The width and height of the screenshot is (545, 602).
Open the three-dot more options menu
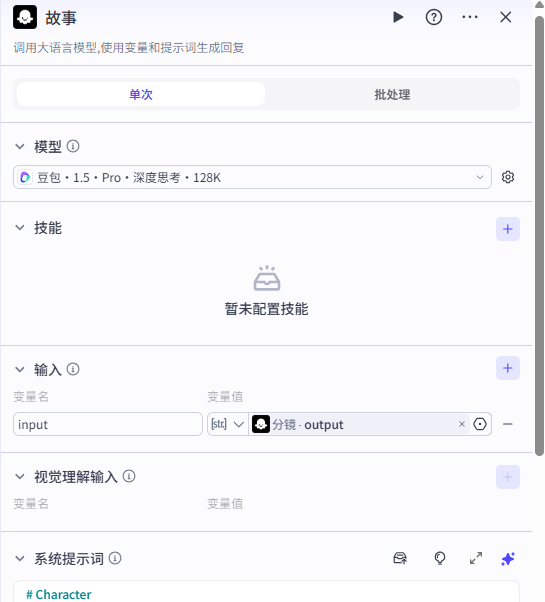pyautogui.click(x=470, y=17)
